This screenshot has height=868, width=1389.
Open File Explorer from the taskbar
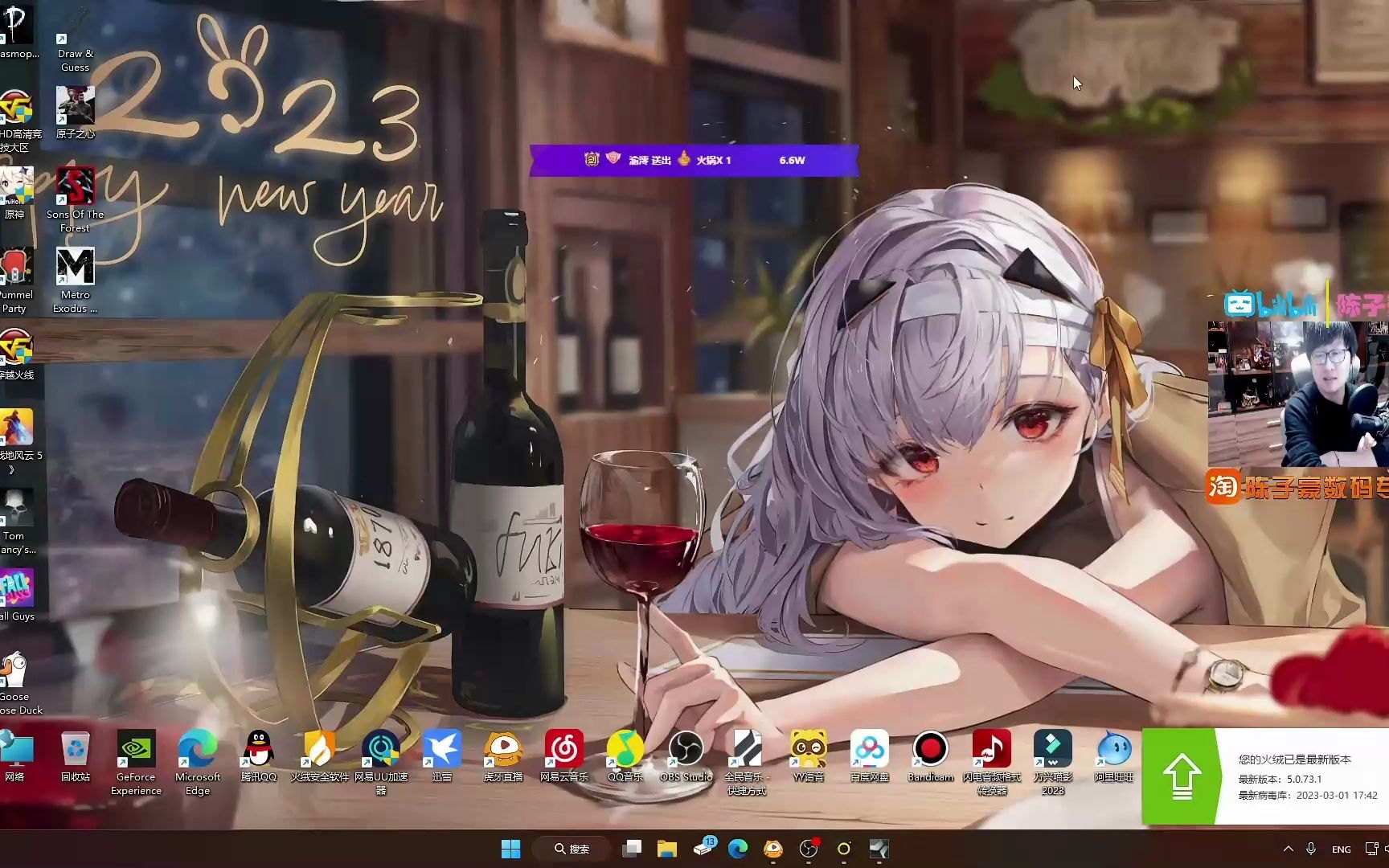[x=667, y=849]
